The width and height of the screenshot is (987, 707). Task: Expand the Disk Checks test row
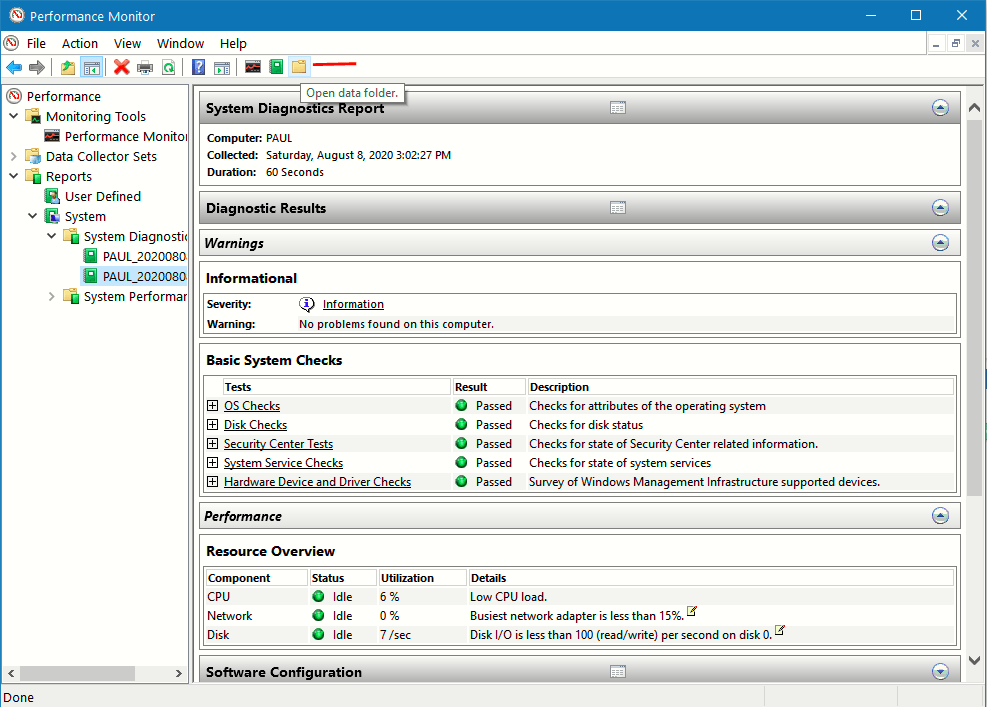tap(212, 424)
